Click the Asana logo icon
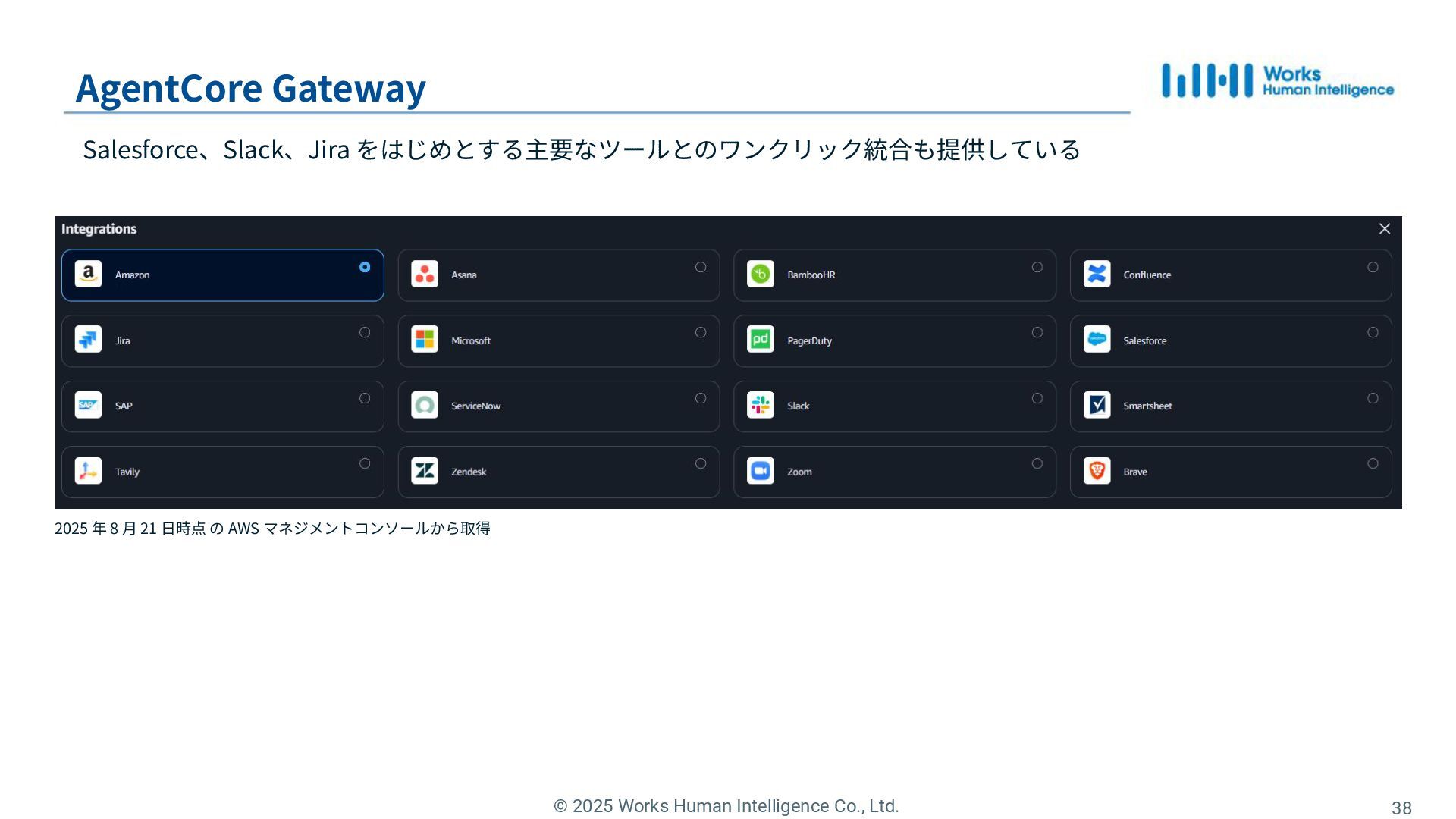This screenshot has width=1456, height=819. pyautogui.click(x=425, y=274)
